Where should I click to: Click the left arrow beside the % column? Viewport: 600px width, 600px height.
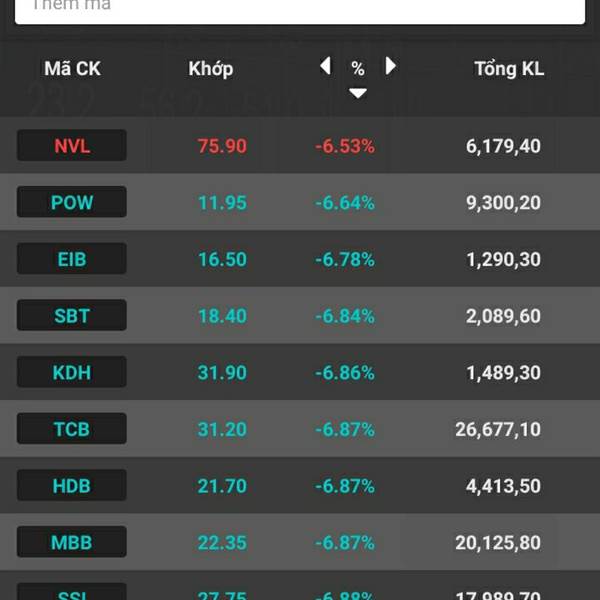click(325, 66)
